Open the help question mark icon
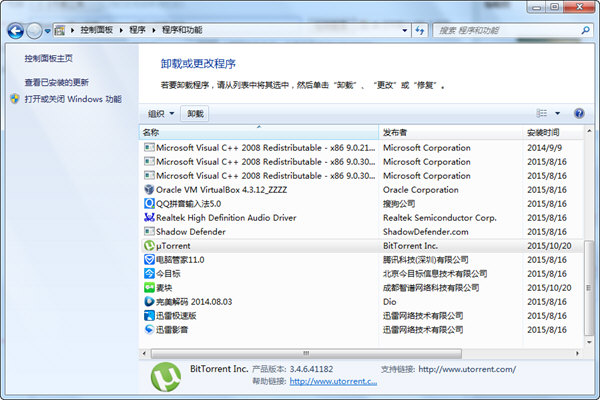 pyautogui.click(x=578, y=114)
